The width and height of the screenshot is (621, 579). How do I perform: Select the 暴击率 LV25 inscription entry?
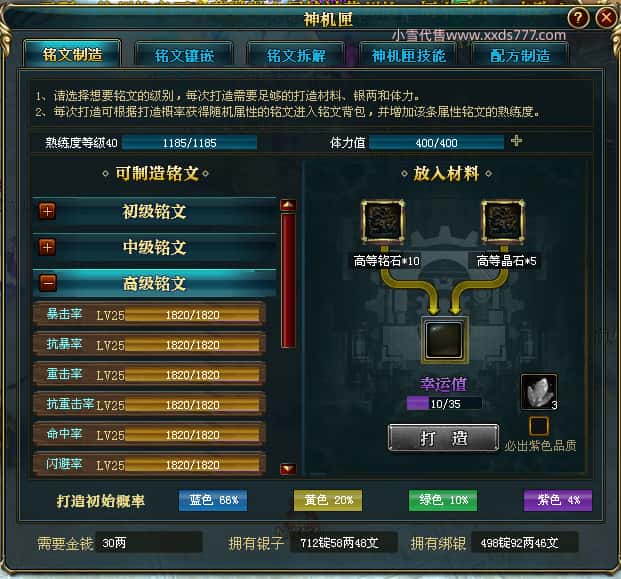[149, 314]
